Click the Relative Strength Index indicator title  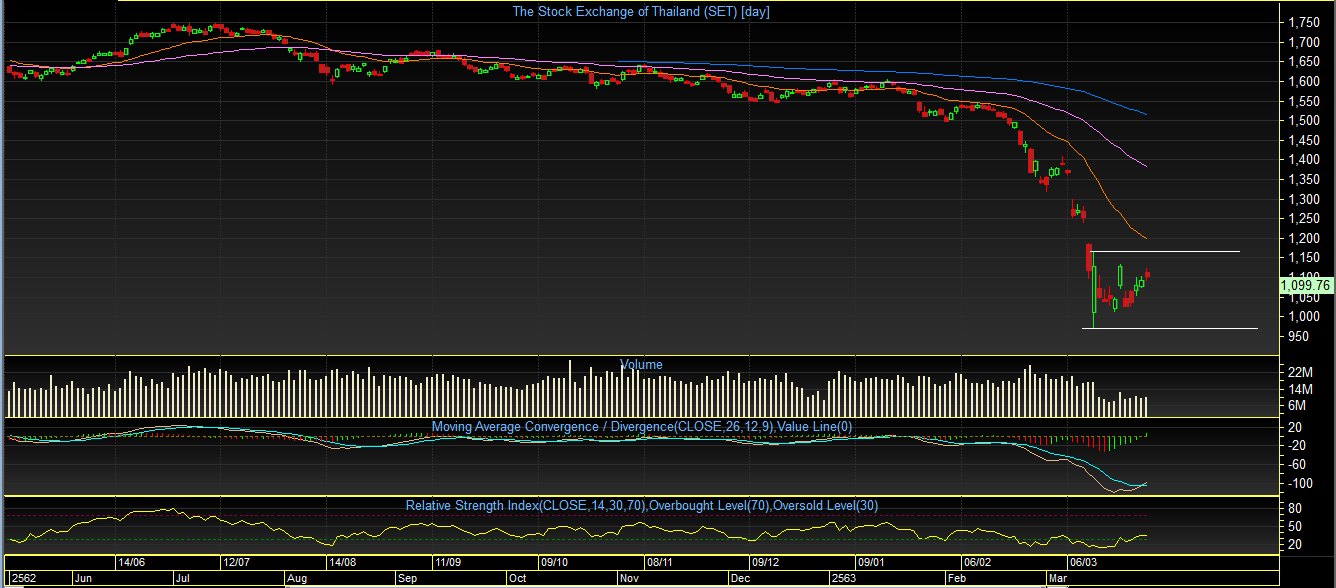pos(641,506)
